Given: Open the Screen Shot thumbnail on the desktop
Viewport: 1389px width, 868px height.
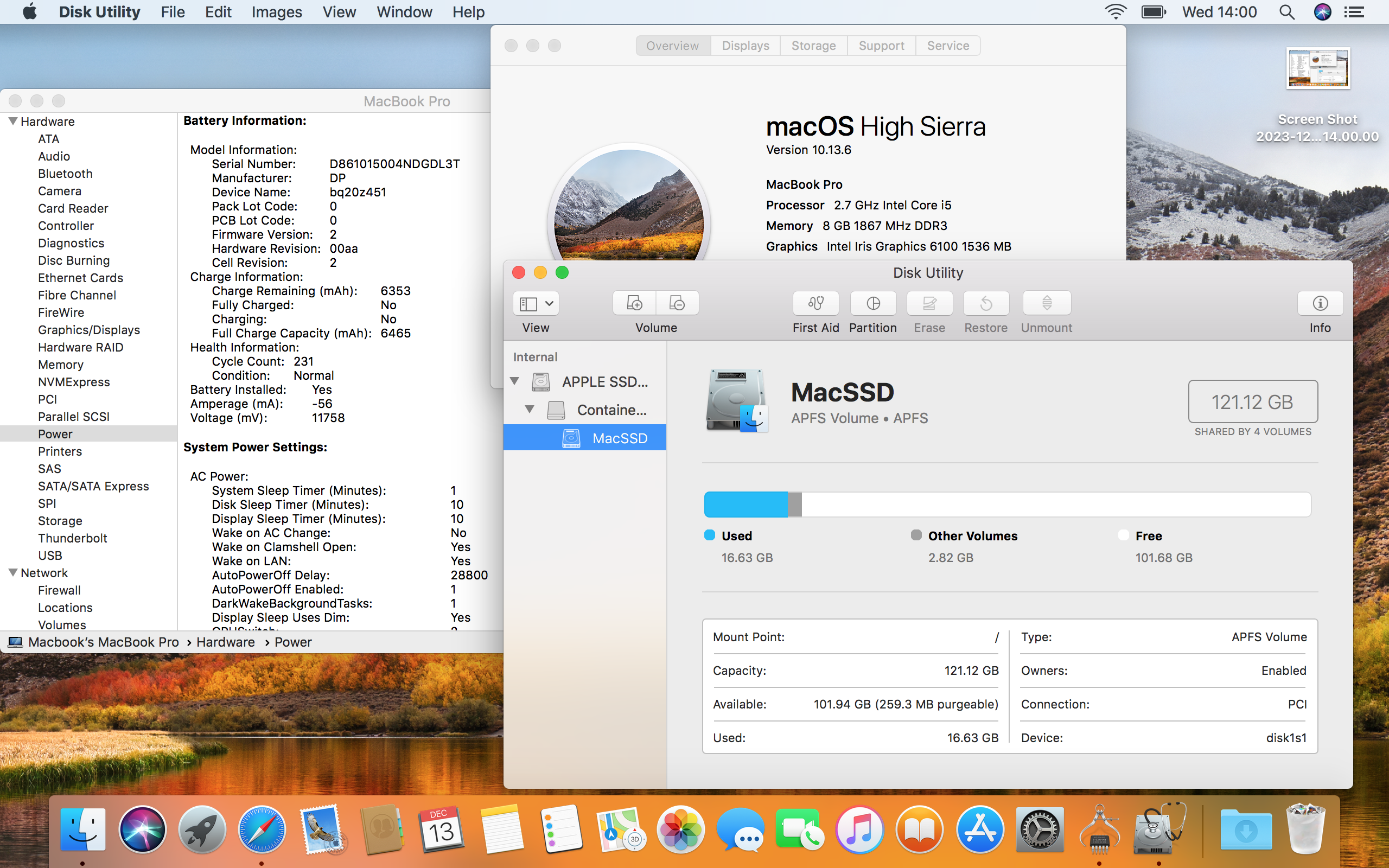Looking at the screenshot, I should pyautogui.click(x=1318, y=68).
